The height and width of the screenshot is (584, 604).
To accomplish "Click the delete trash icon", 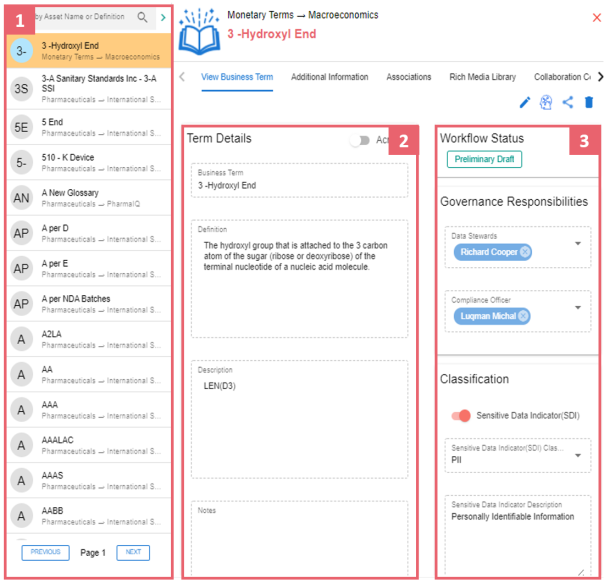I will tap(589, 102).
